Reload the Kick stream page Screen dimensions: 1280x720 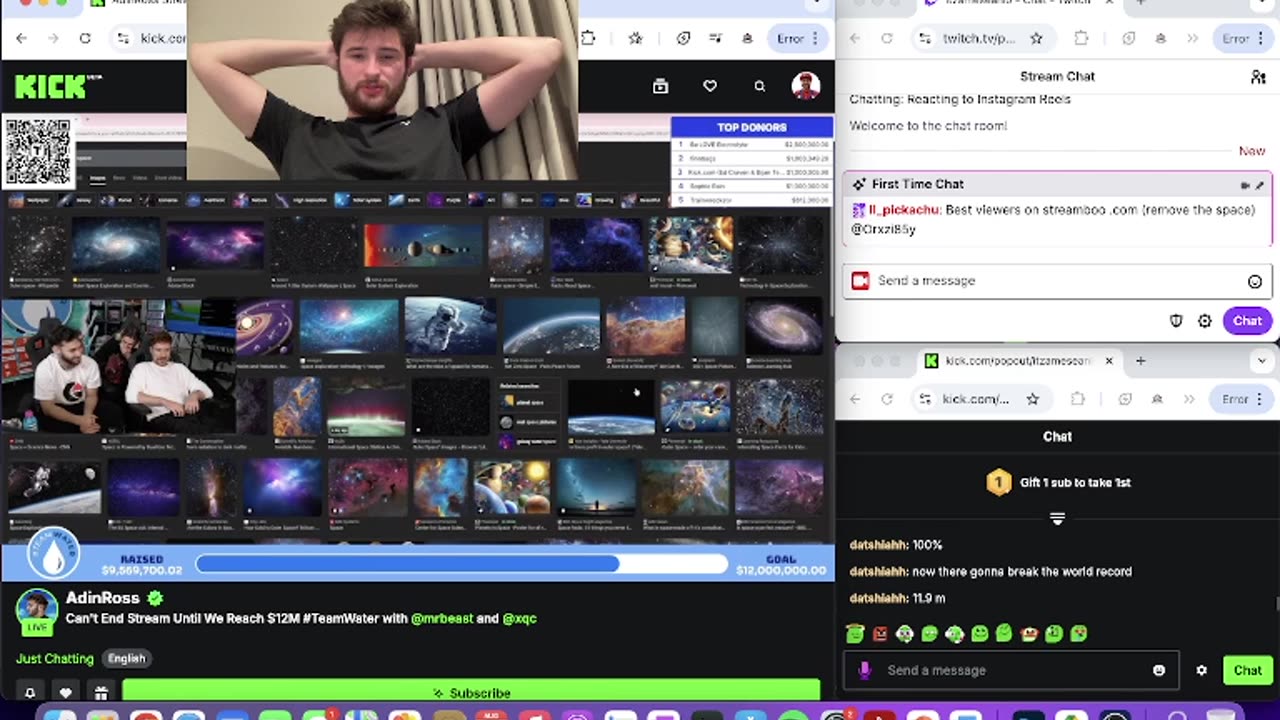85,38
